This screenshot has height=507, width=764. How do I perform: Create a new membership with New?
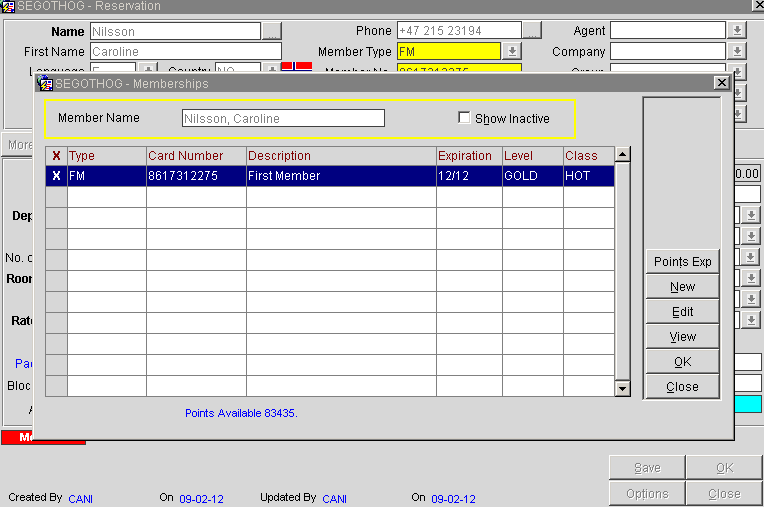coord(682,286)
